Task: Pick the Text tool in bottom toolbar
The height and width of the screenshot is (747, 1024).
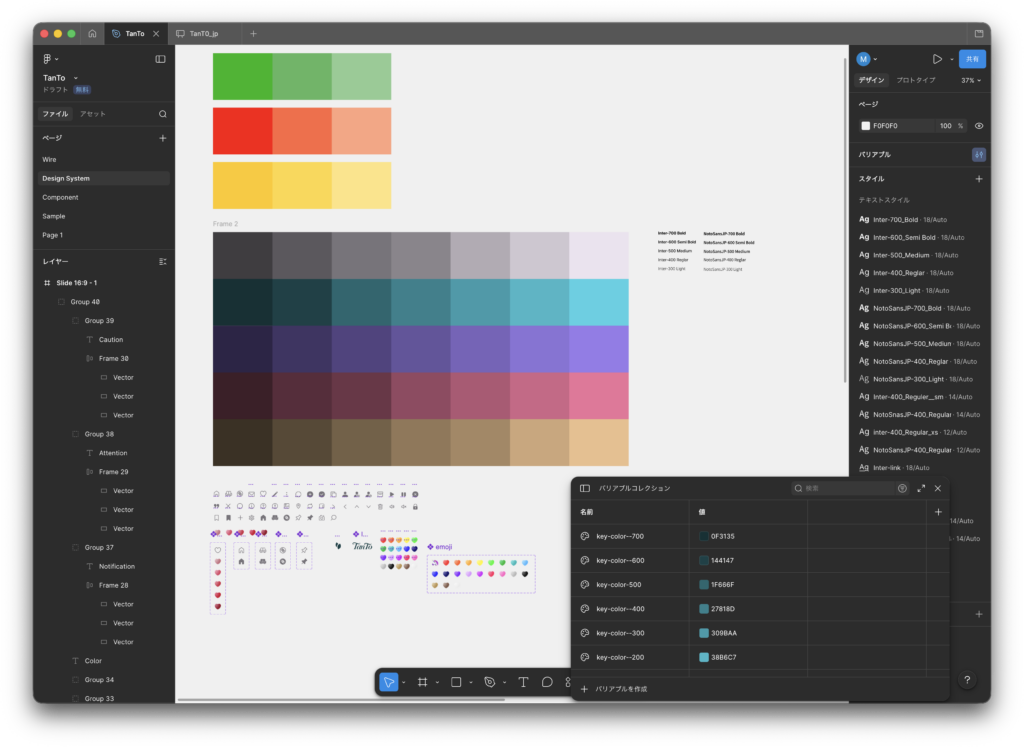Action: pyautogui.click(x=523, y=682)
